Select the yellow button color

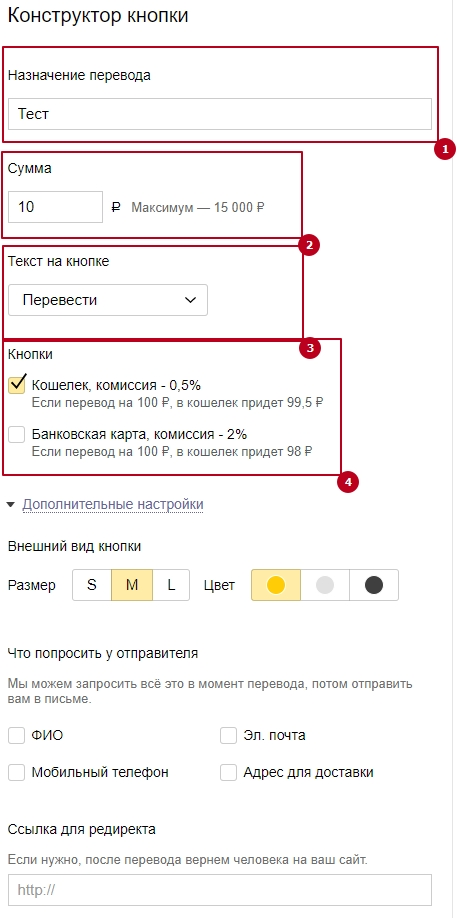tap(276, 585)
